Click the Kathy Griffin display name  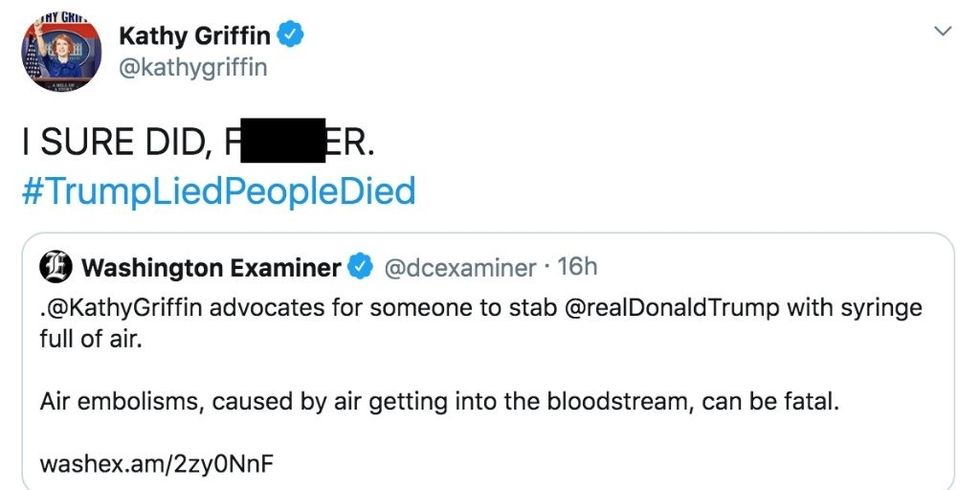(x=194, y=37)
